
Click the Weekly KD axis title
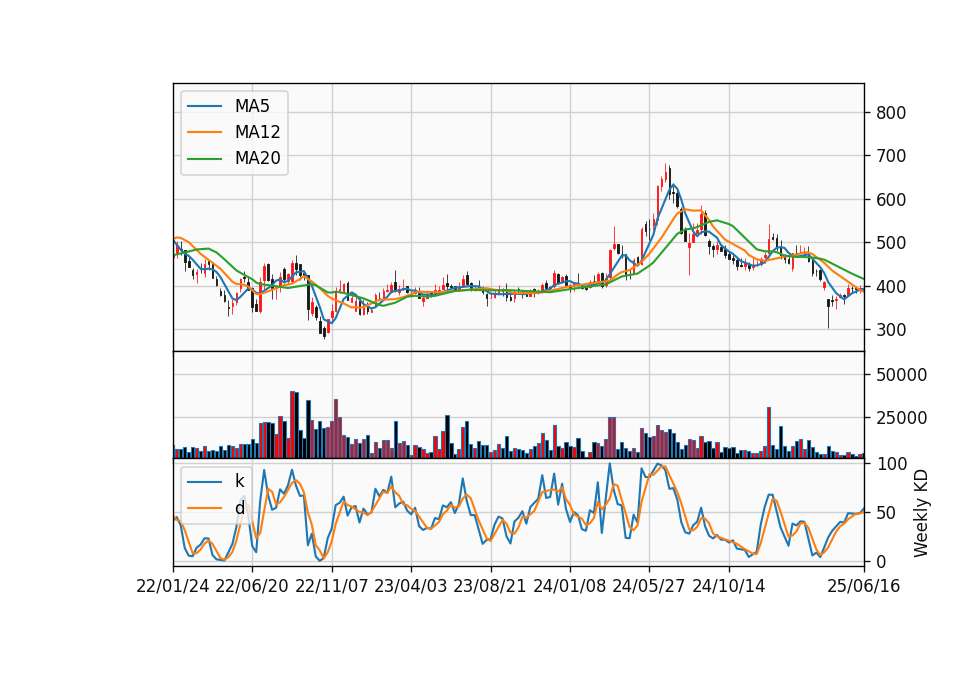pos(921,514)
